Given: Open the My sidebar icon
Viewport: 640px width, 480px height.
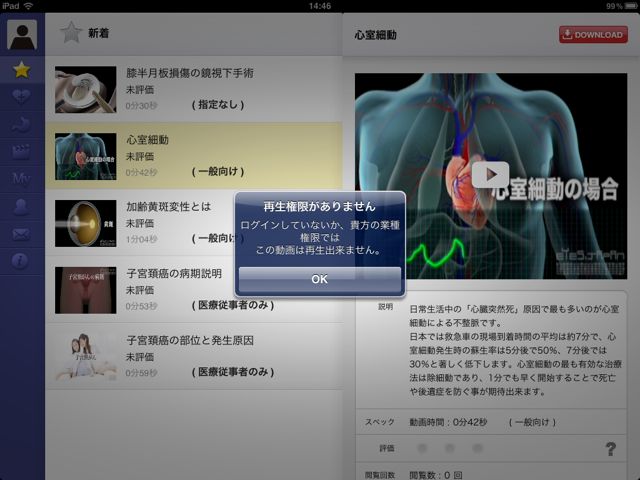Looking at the screenshot, I should [x=21, y=178].
